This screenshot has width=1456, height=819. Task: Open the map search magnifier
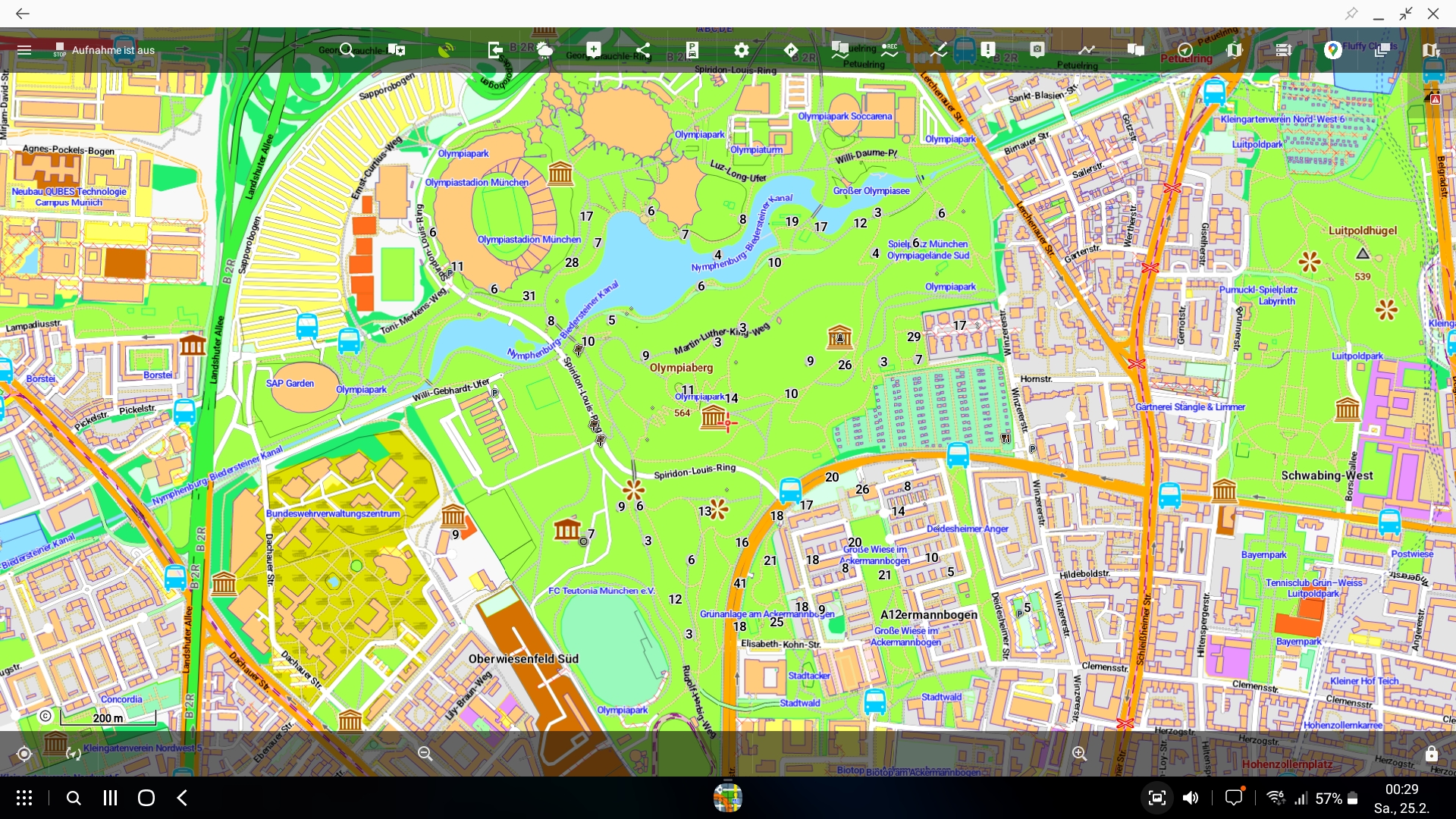347,50
